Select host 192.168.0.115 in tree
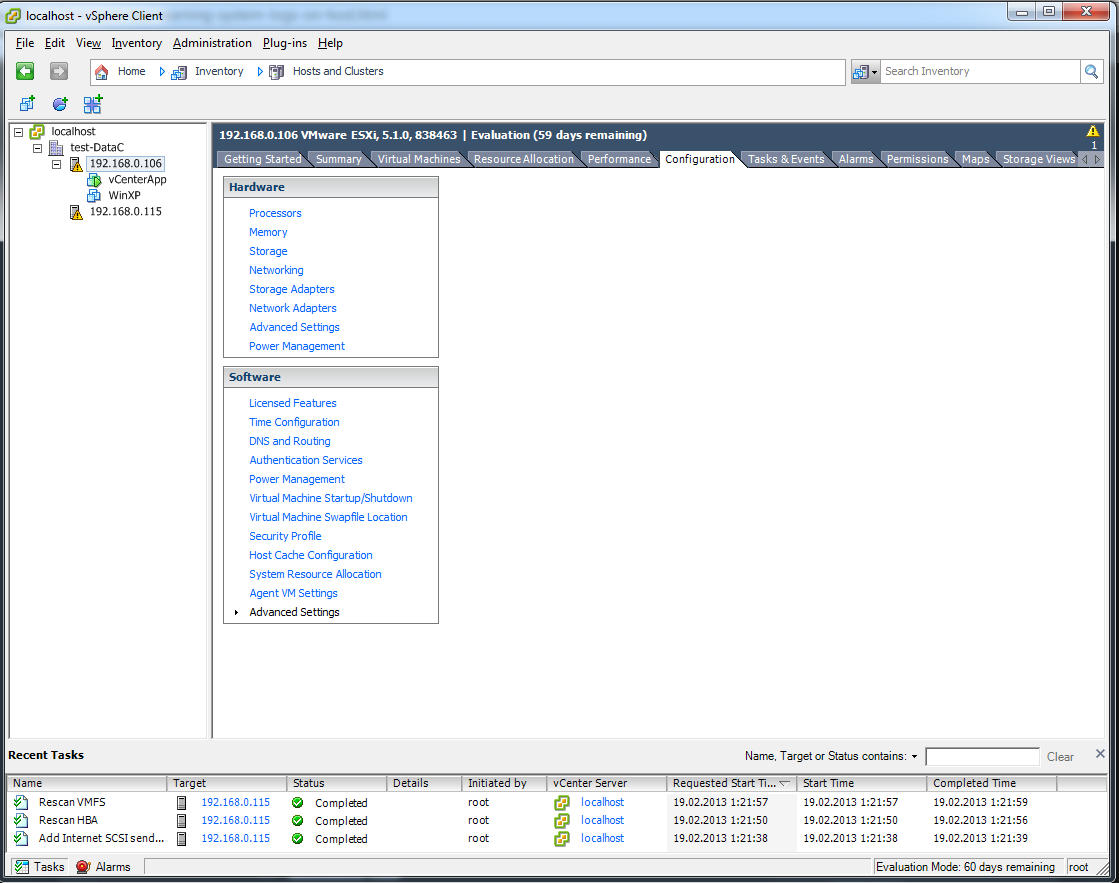 [x=126, y=212]
